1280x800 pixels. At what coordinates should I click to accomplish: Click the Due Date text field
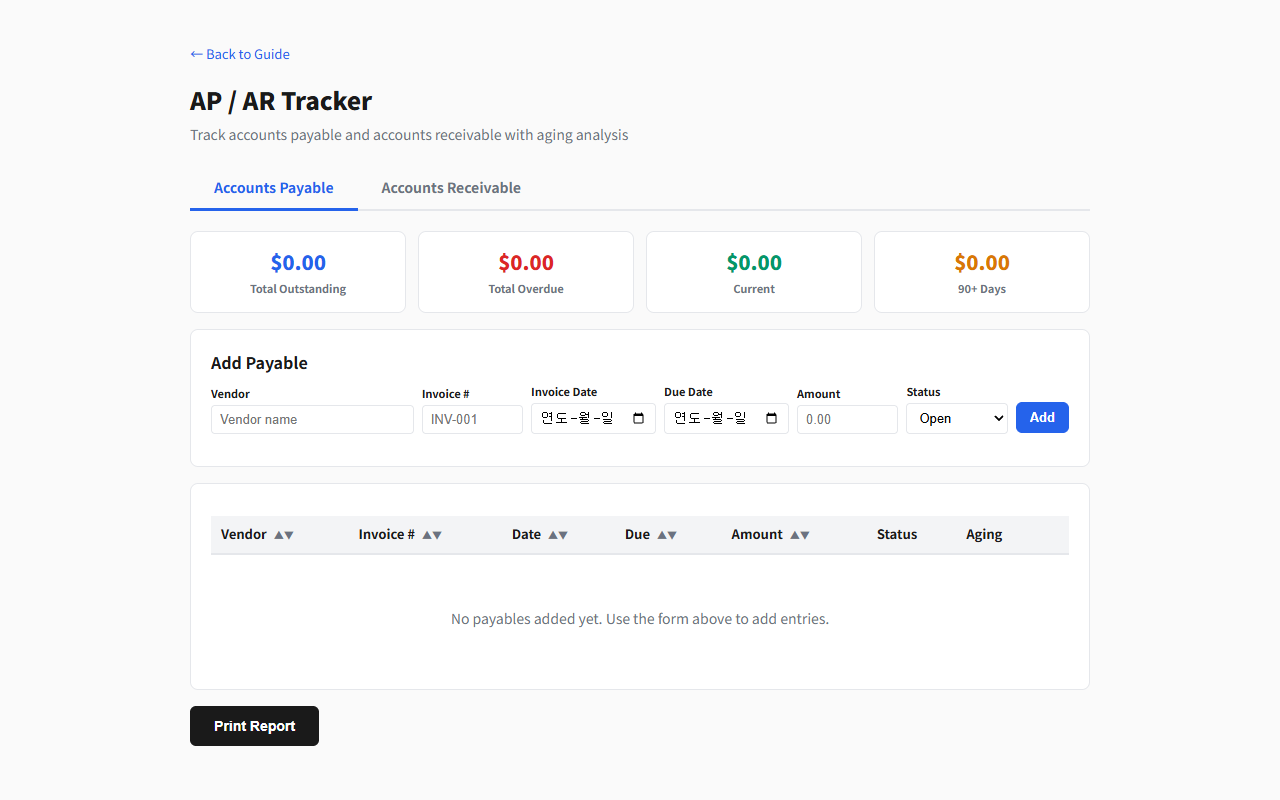pos(711,419)
